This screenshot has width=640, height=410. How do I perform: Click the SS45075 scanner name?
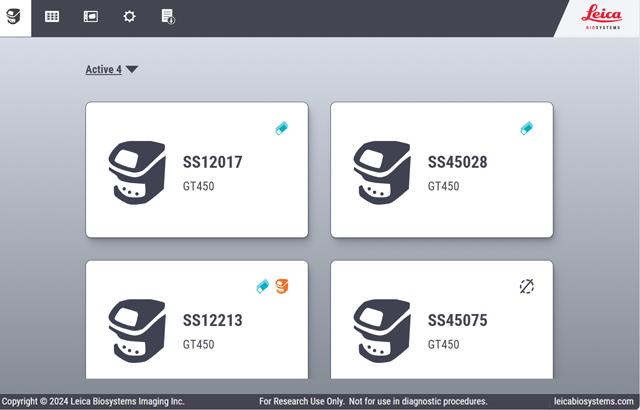(457, 321)
